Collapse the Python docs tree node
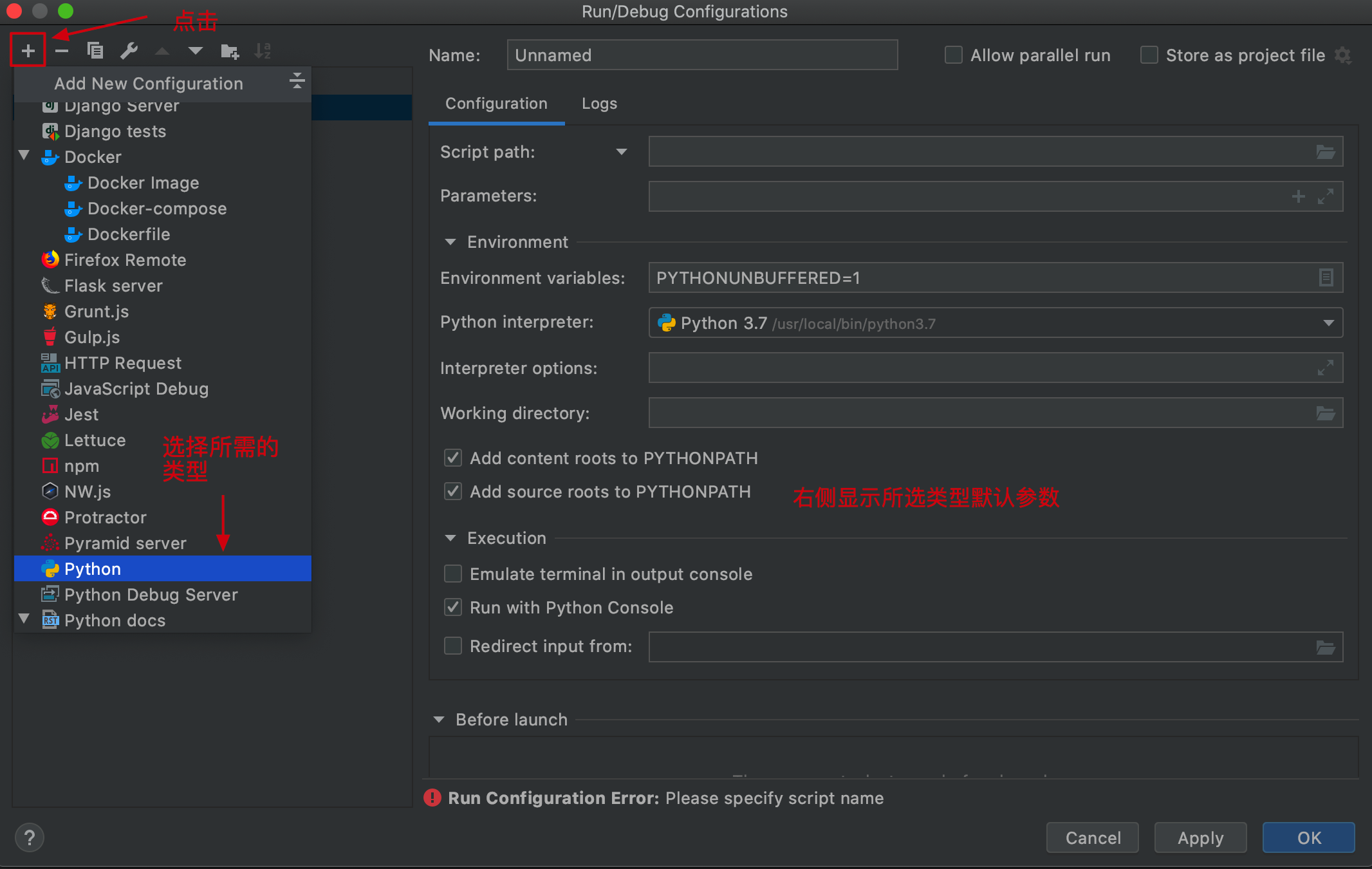The width and height of the screenshot is (1372, 869). [x=24, y=619]
